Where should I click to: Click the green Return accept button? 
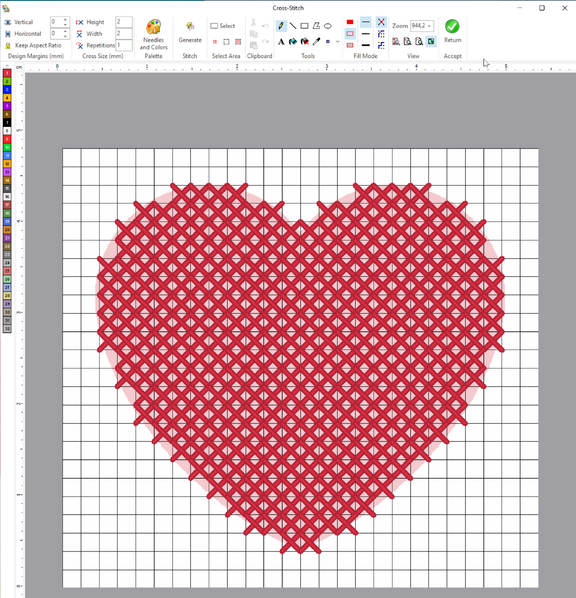click(452, 31)
